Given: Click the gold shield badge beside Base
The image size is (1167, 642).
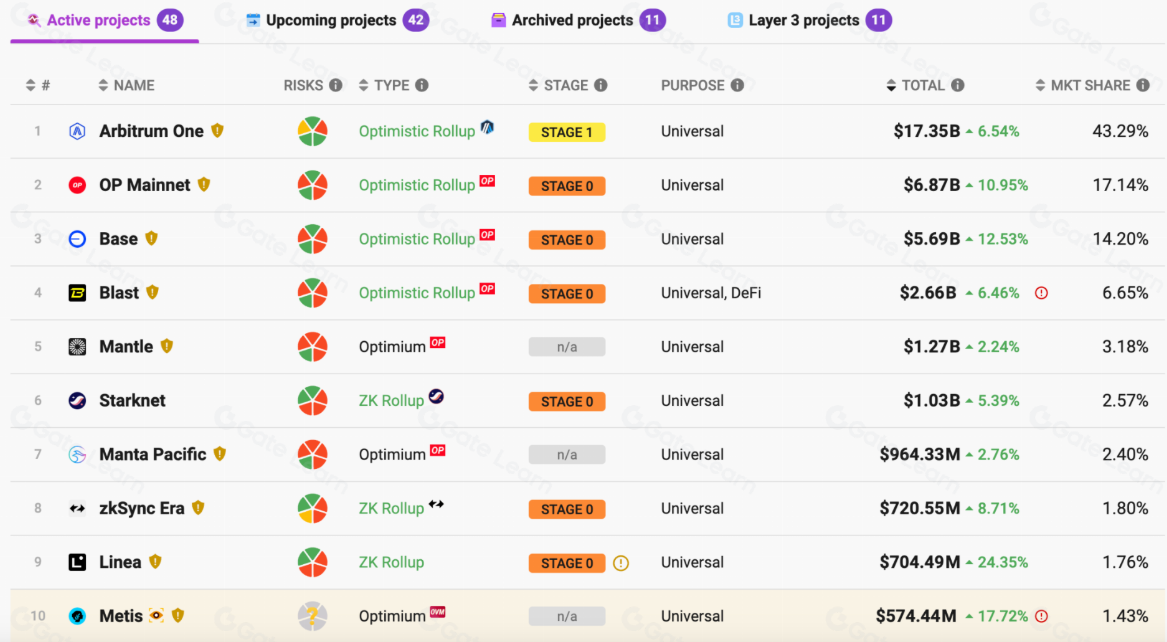Looking at the screenshot, I should click(x=152, y=239).
